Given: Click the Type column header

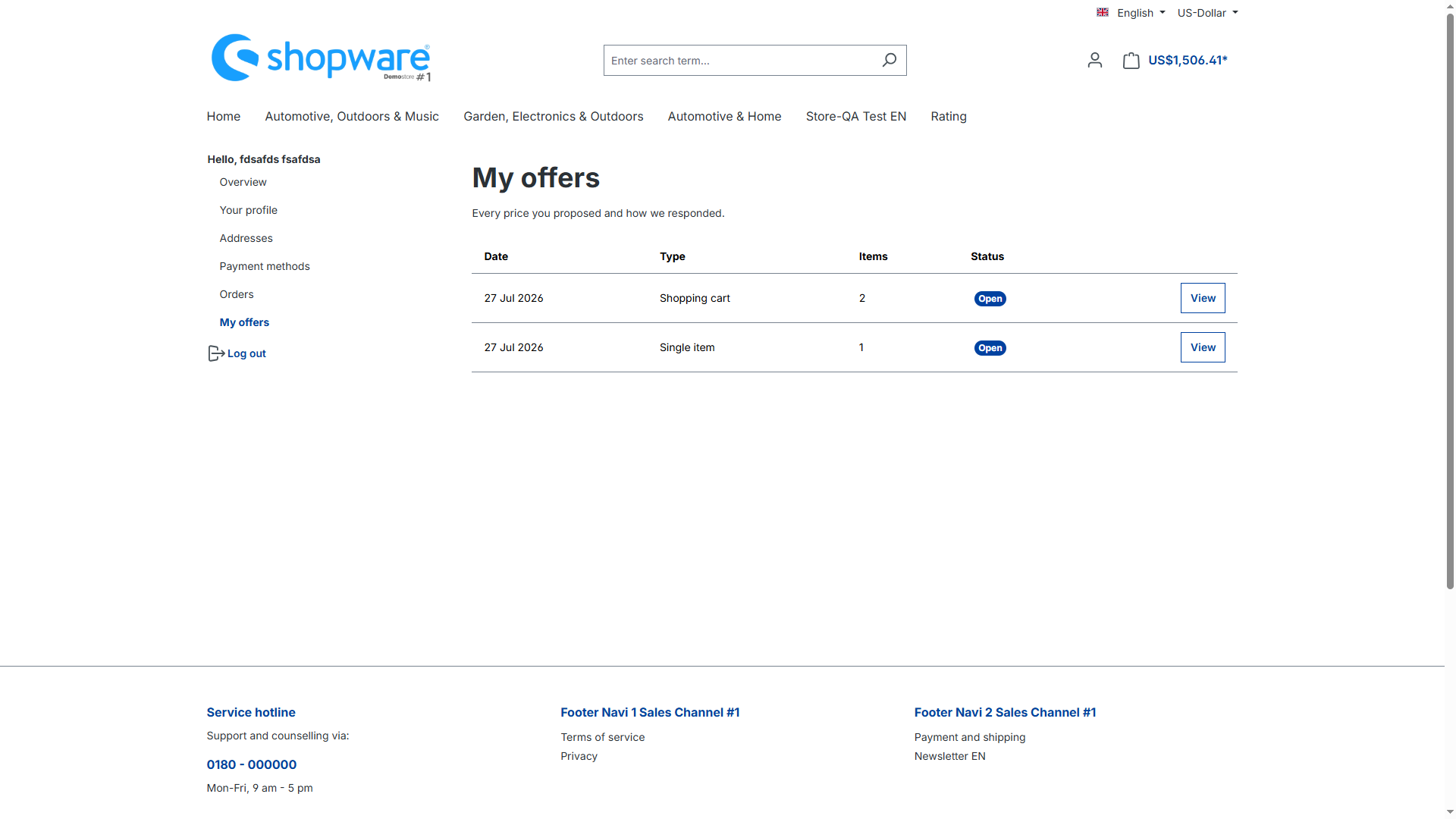Looking at the screenshot, I should coord(672,256).
